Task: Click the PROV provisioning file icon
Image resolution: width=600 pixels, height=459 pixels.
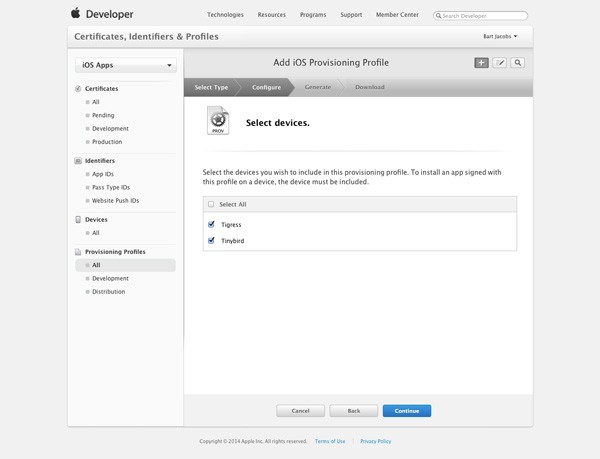Action: 218,120
